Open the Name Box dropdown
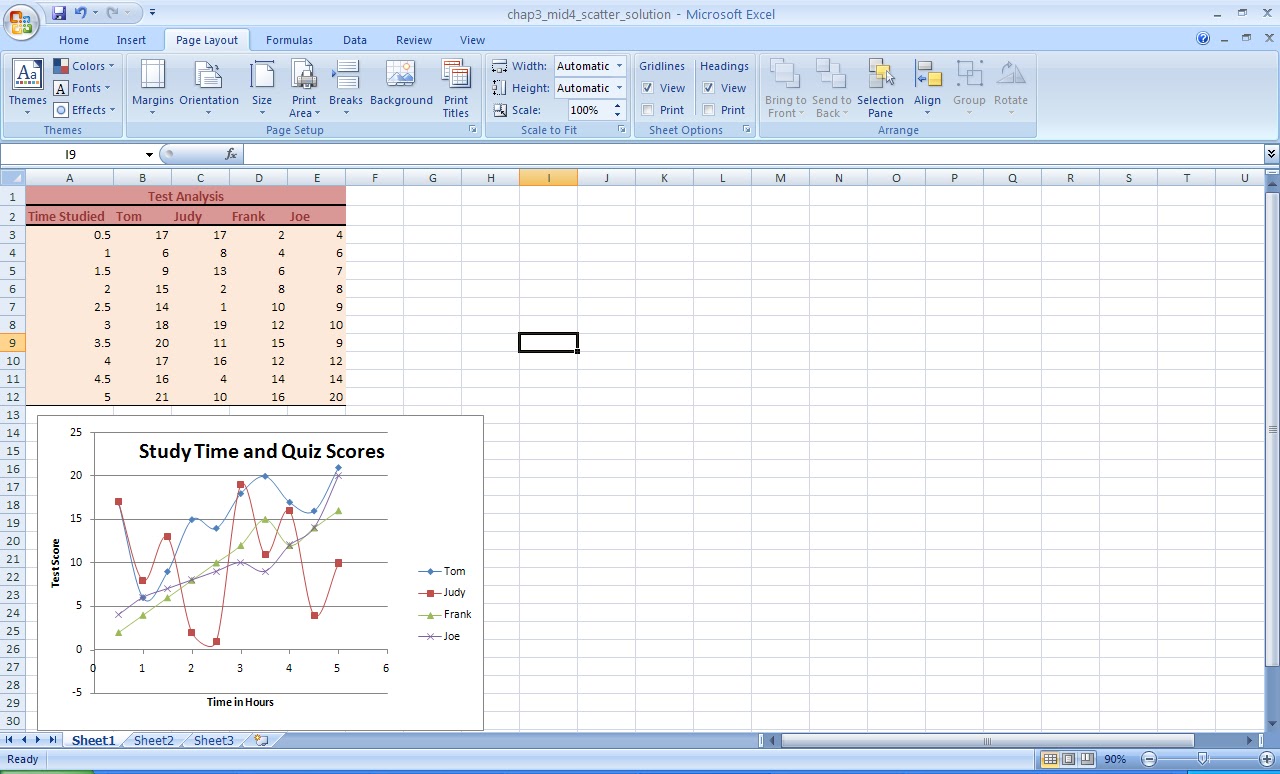 pyautogui.click(x=149, y=154)
